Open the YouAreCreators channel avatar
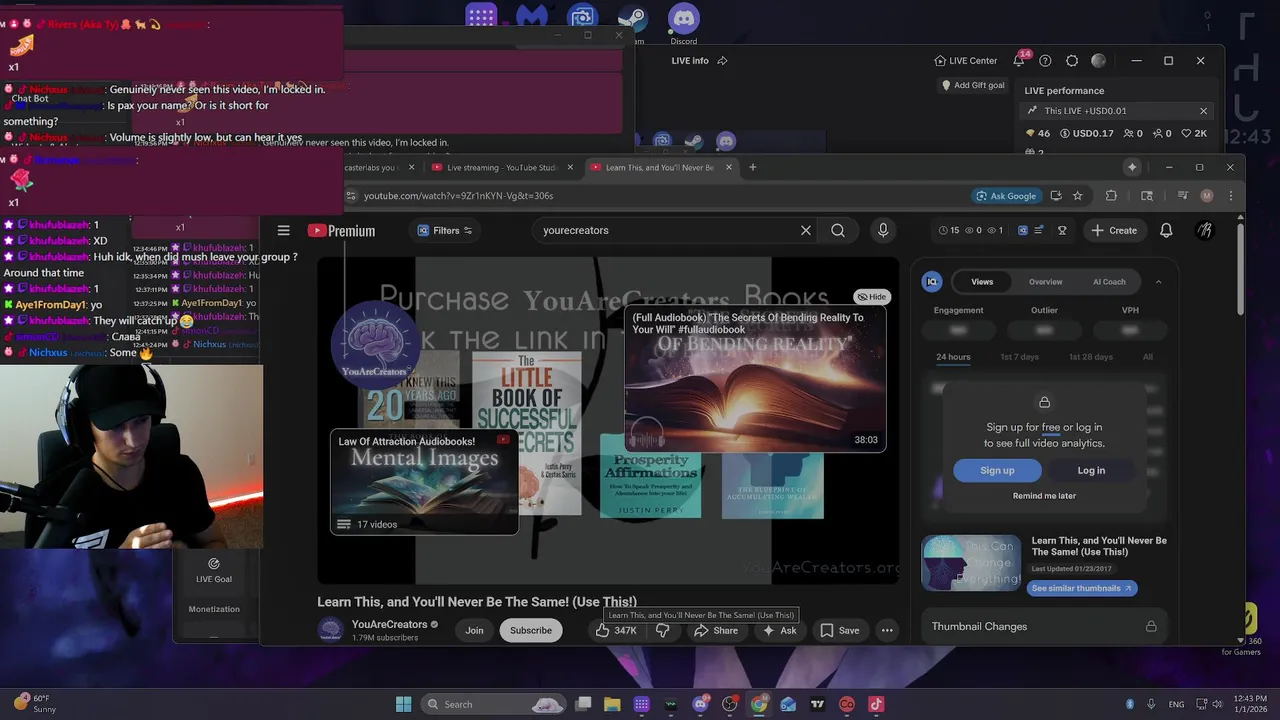The height and width of the screenshot is (720, 1280). (331, 630)
